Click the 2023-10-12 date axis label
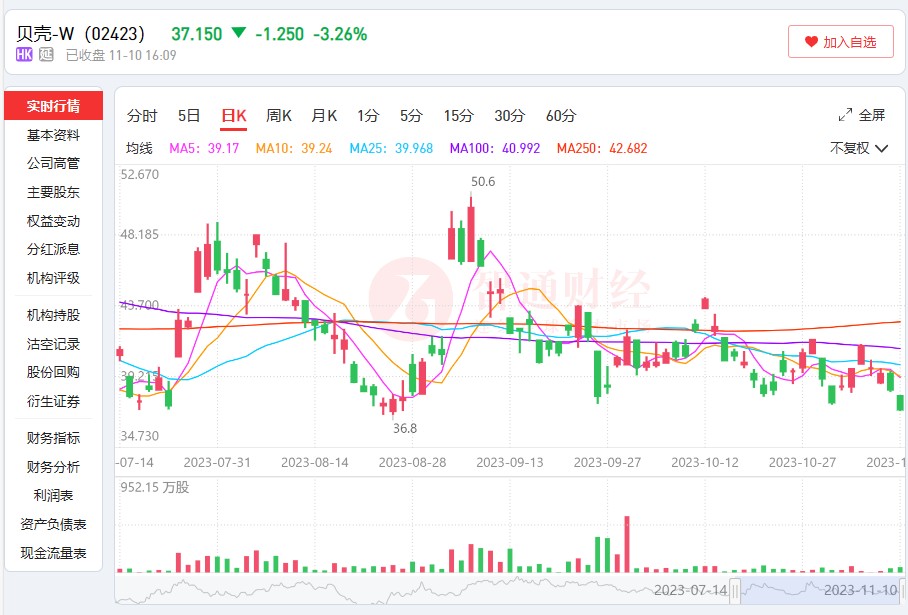Viewport: 908px width, 615px height. coord(705,463)
